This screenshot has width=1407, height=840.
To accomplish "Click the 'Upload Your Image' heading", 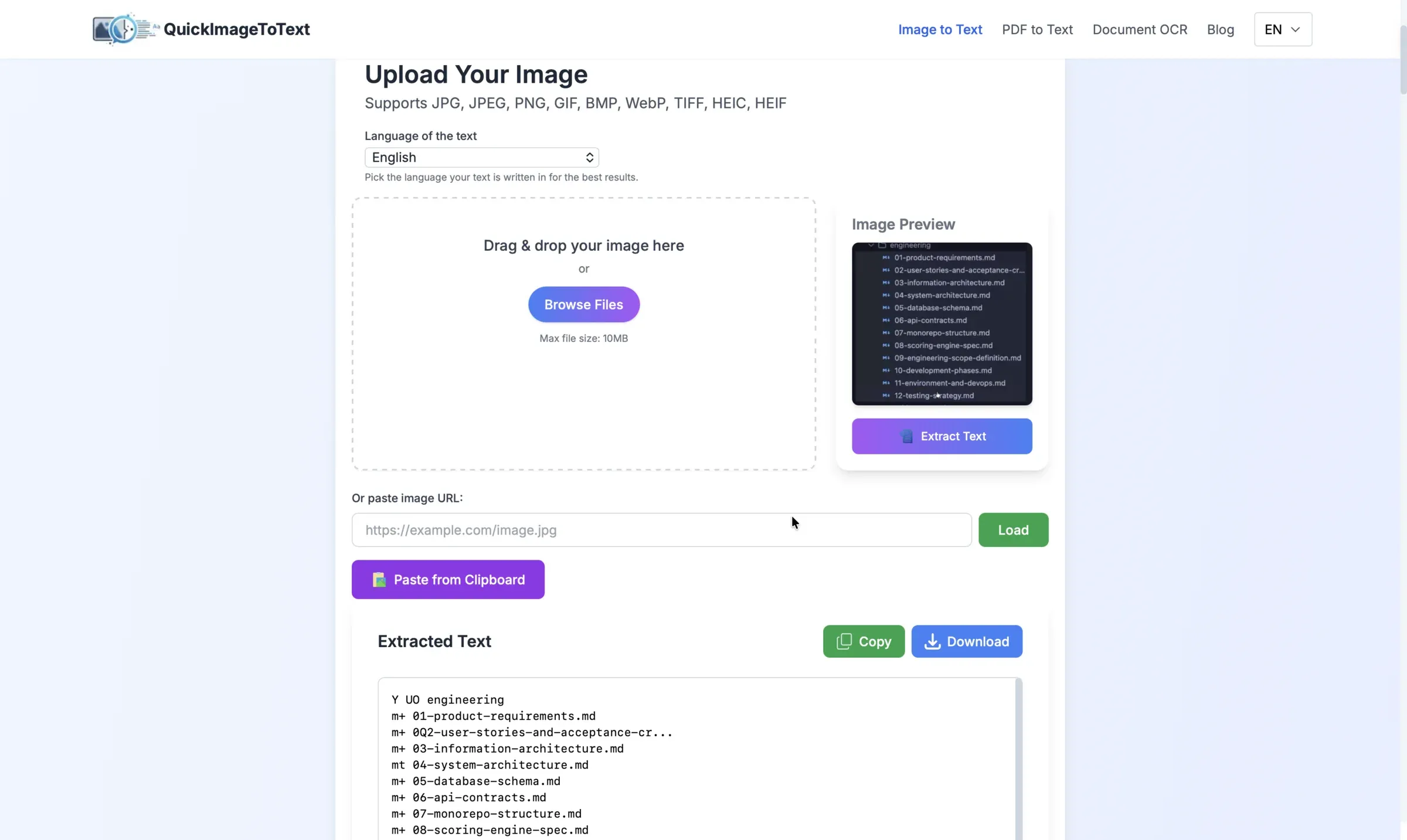I will 476,74.
